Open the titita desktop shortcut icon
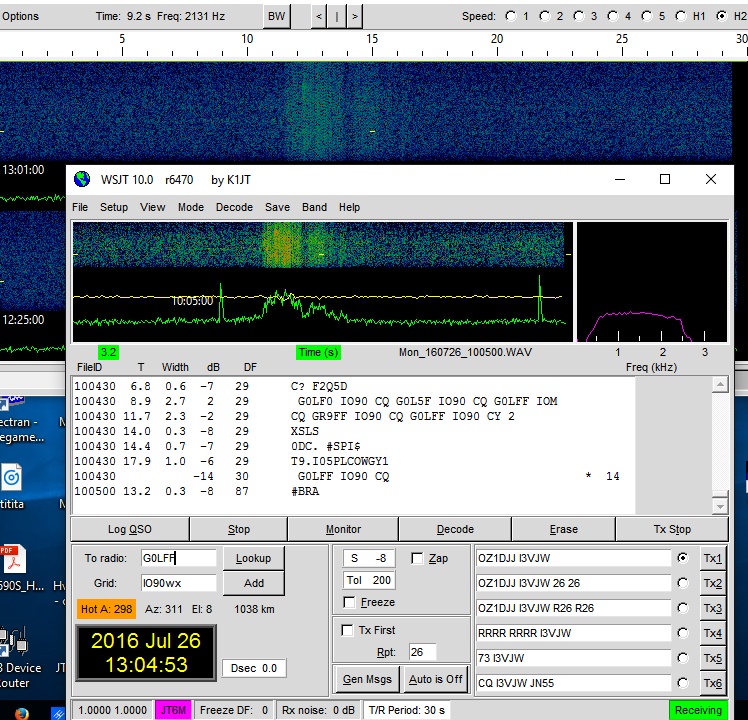748x720 pixels. [x=11, y=477]
